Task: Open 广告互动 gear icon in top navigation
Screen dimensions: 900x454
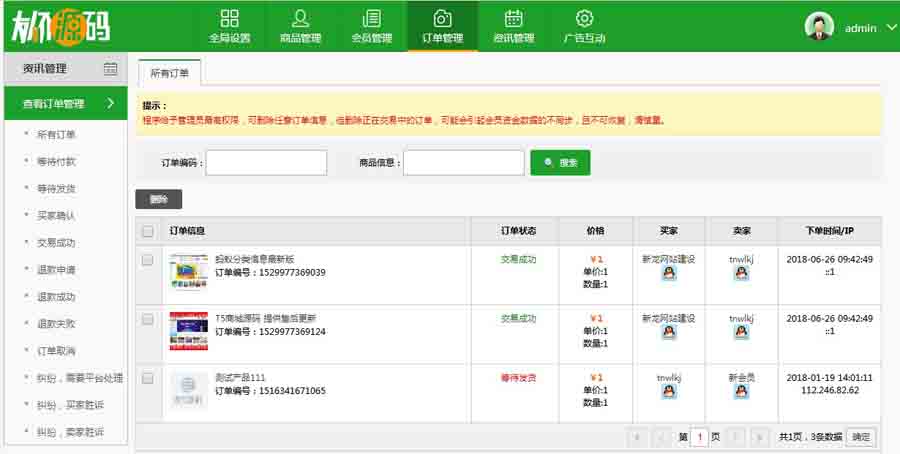Action: (585, 19)
